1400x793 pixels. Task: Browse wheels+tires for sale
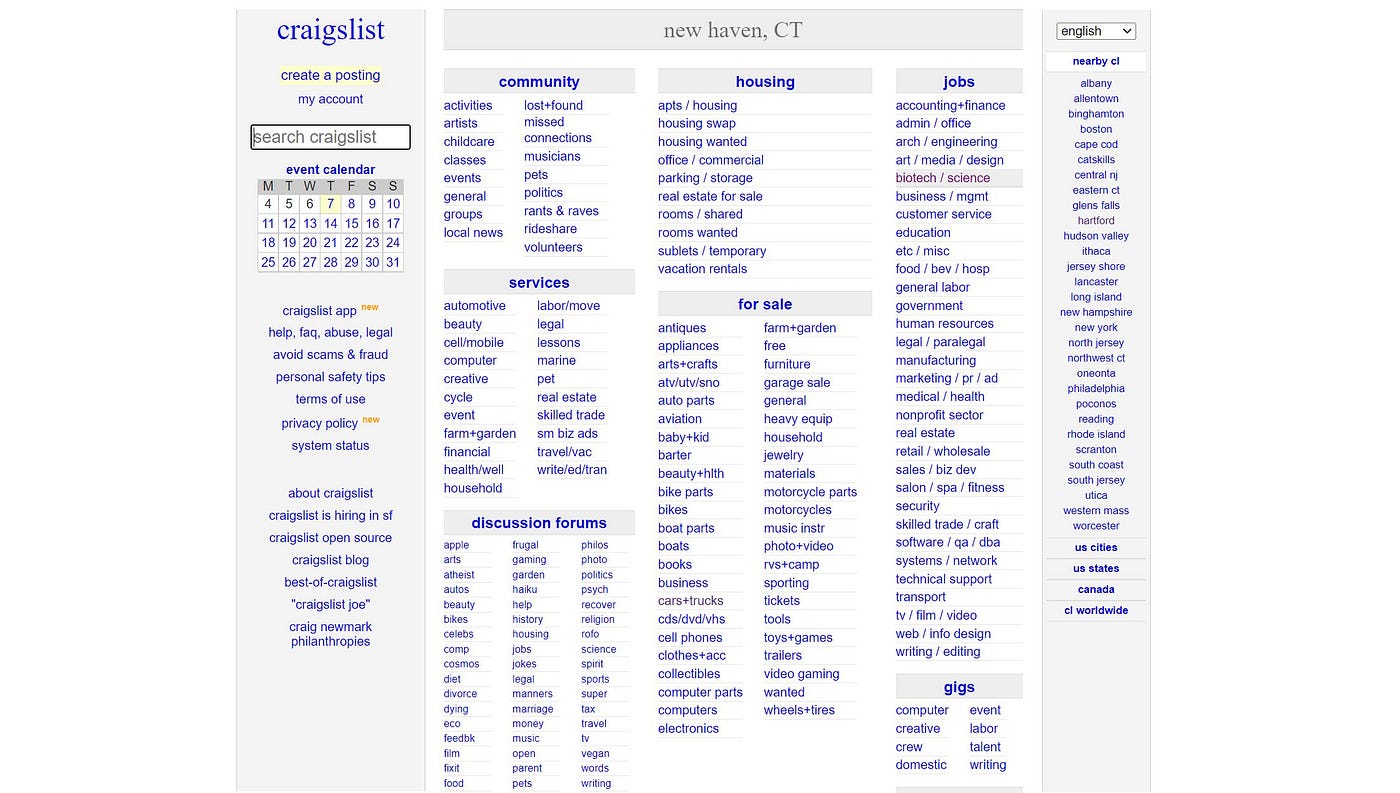coord(799,710)
